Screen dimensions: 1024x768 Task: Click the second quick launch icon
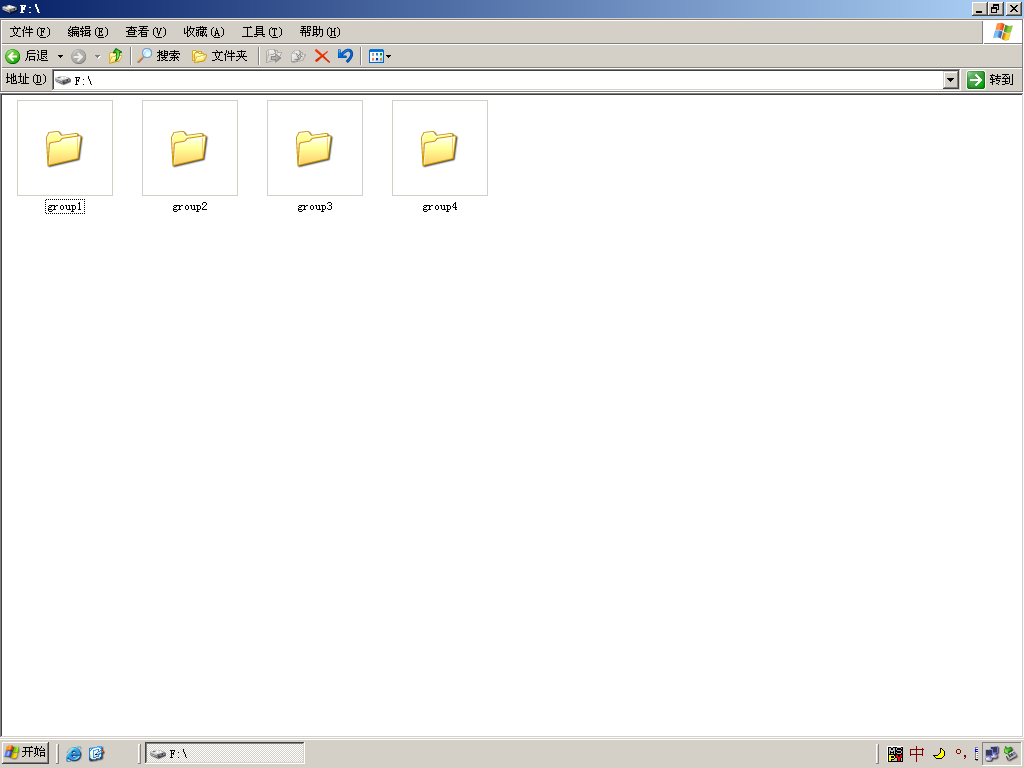coord(97,754)
